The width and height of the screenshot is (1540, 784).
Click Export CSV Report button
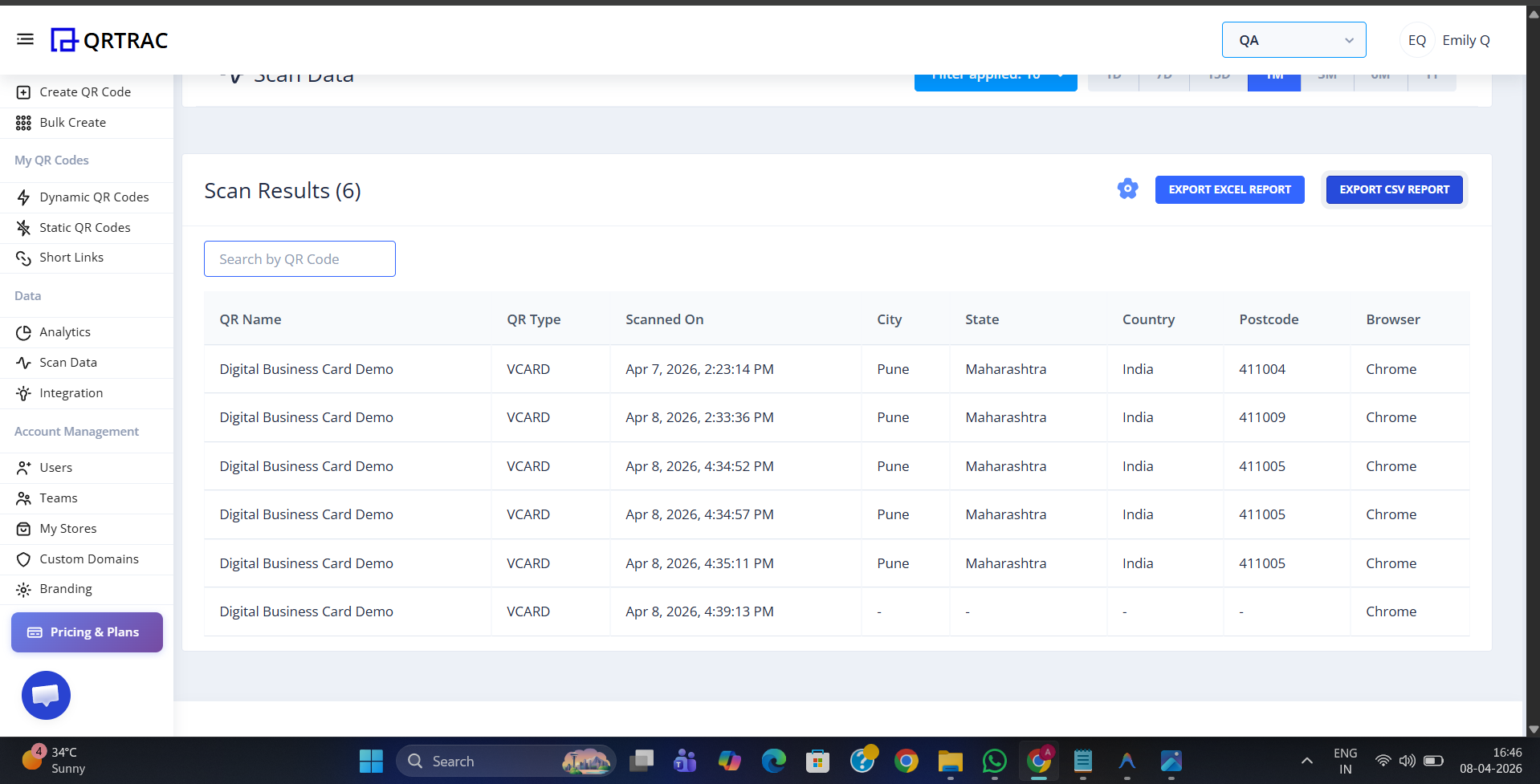coord(1394,189)
